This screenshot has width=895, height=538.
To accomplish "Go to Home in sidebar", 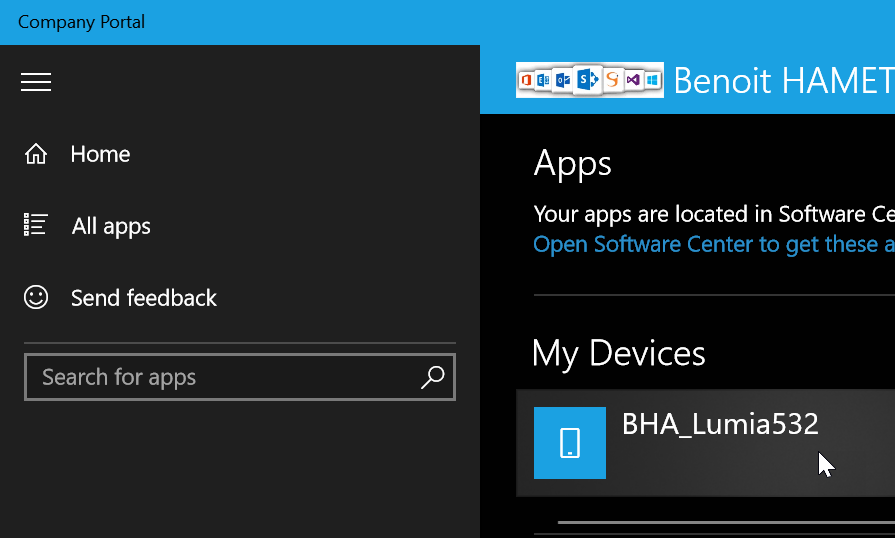I will (100, 154).
